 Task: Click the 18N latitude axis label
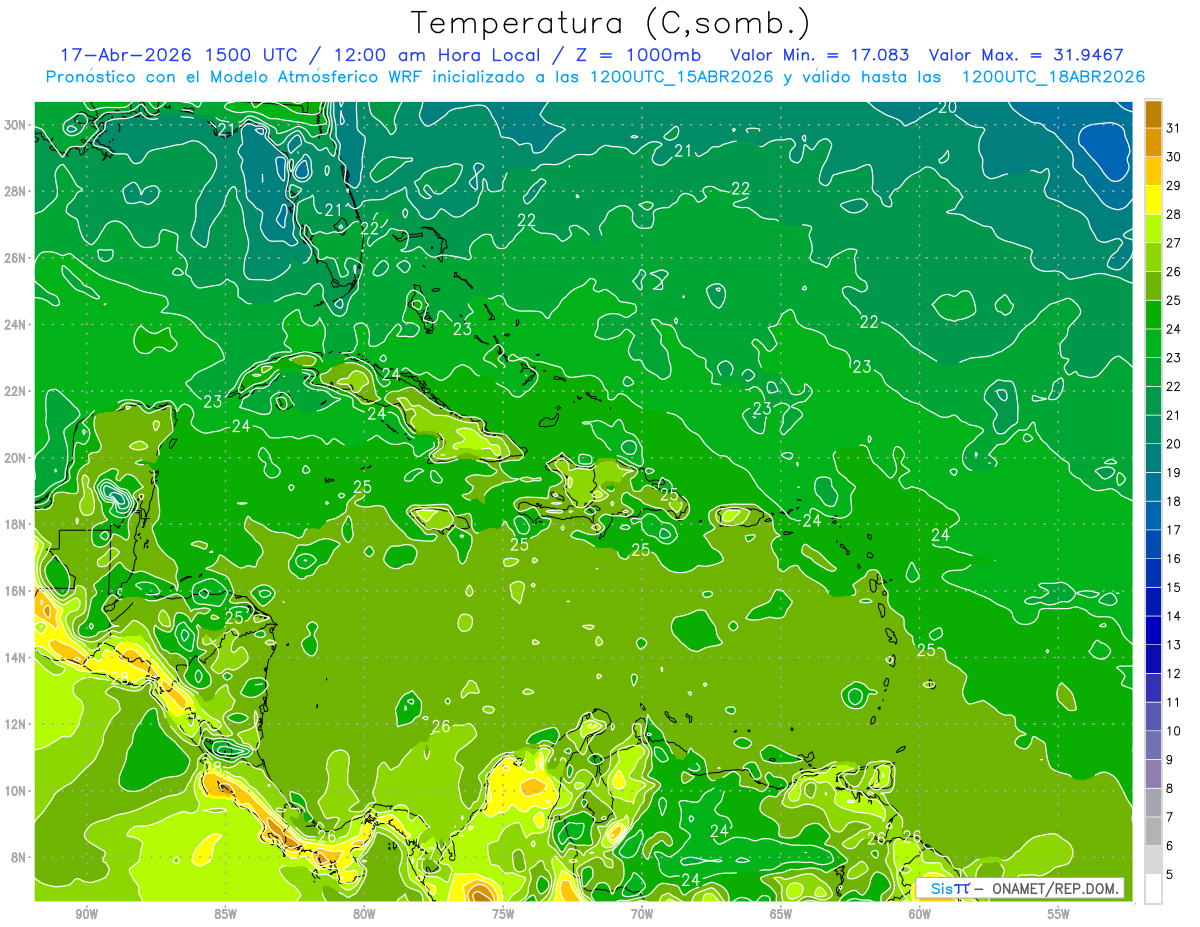[x=16, y=524]
